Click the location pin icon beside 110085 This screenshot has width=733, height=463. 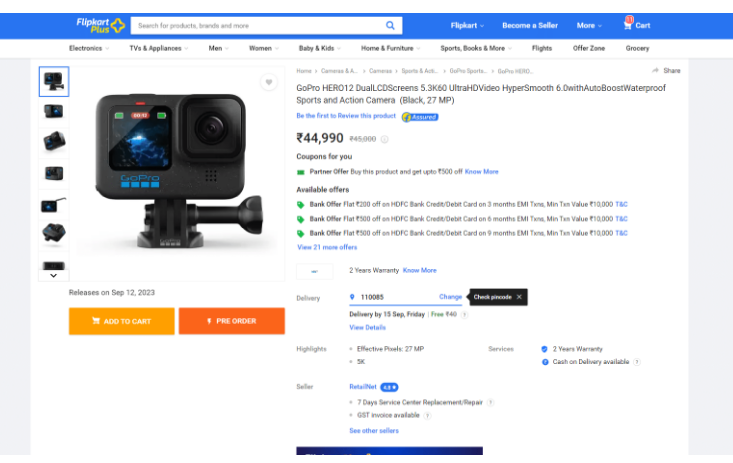pos(352,297)
